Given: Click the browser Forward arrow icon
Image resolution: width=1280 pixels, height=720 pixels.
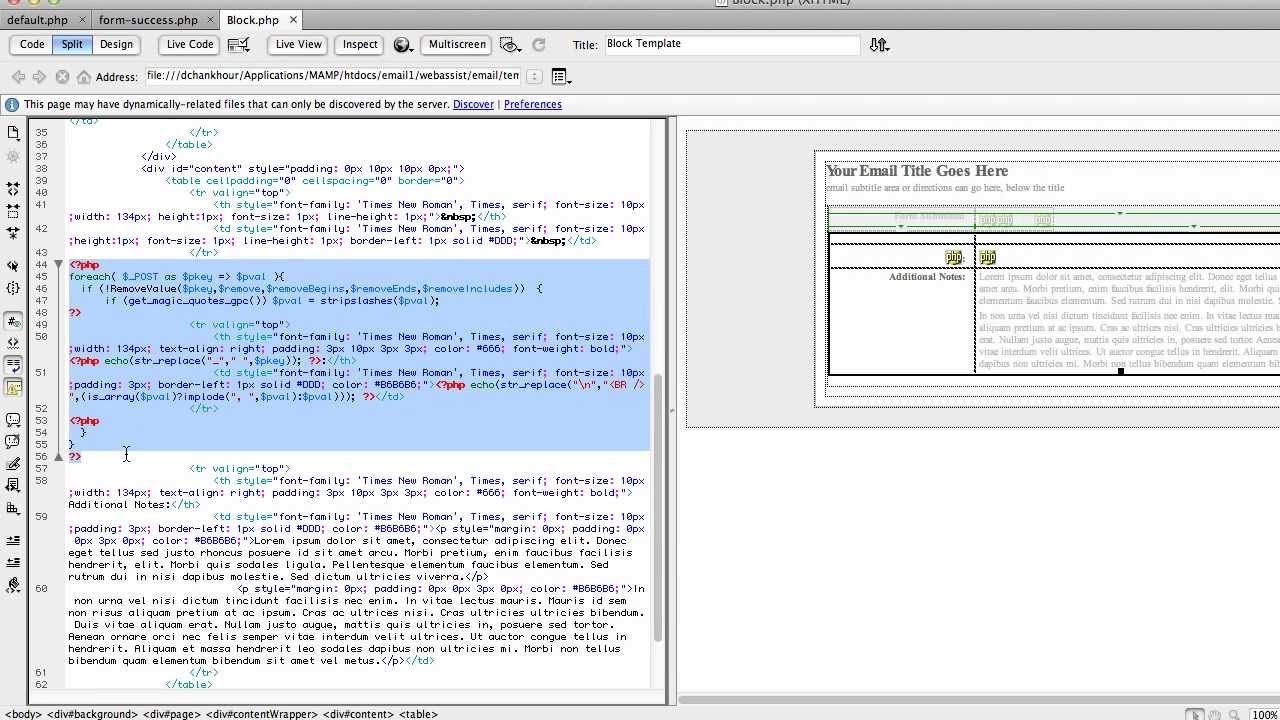Looking at the screenshot, I should [39, 77].
